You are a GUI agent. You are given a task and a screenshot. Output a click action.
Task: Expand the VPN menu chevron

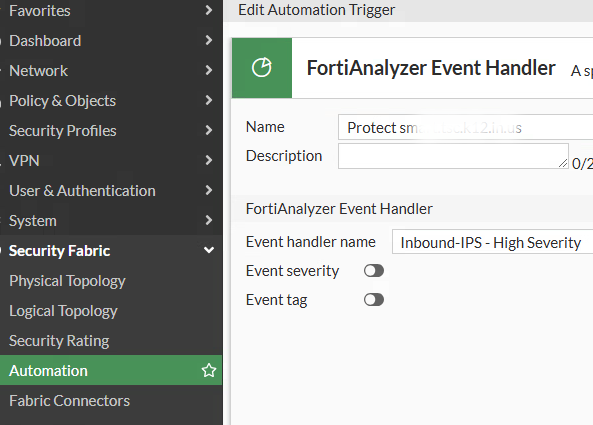pos(209,160)
